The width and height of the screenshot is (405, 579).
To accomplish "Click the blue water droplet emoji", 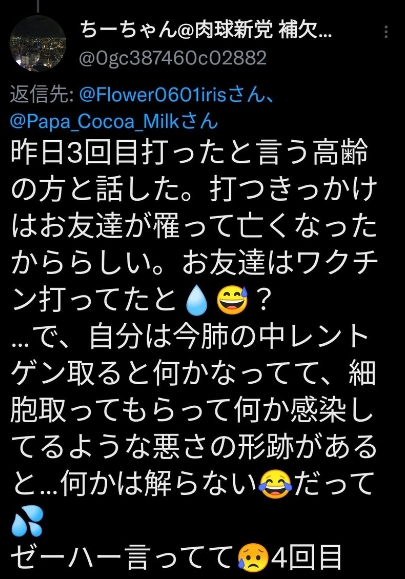I will 197,299.
